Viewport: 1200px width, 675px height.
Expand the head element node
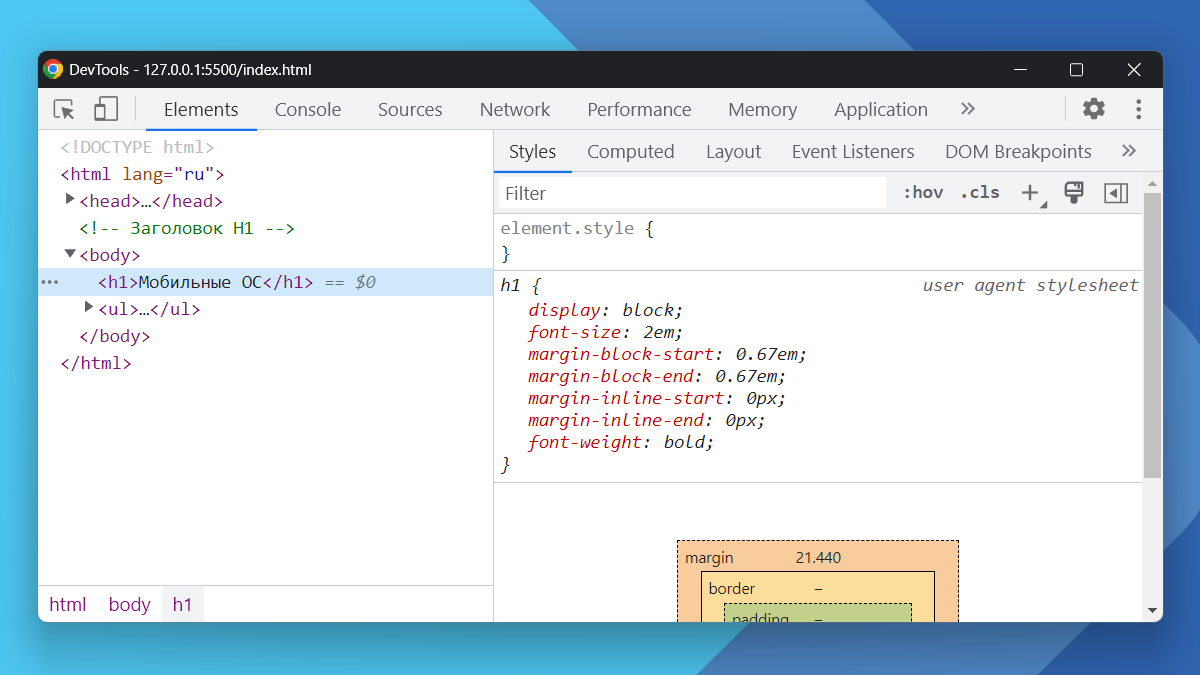click(70, 200)
